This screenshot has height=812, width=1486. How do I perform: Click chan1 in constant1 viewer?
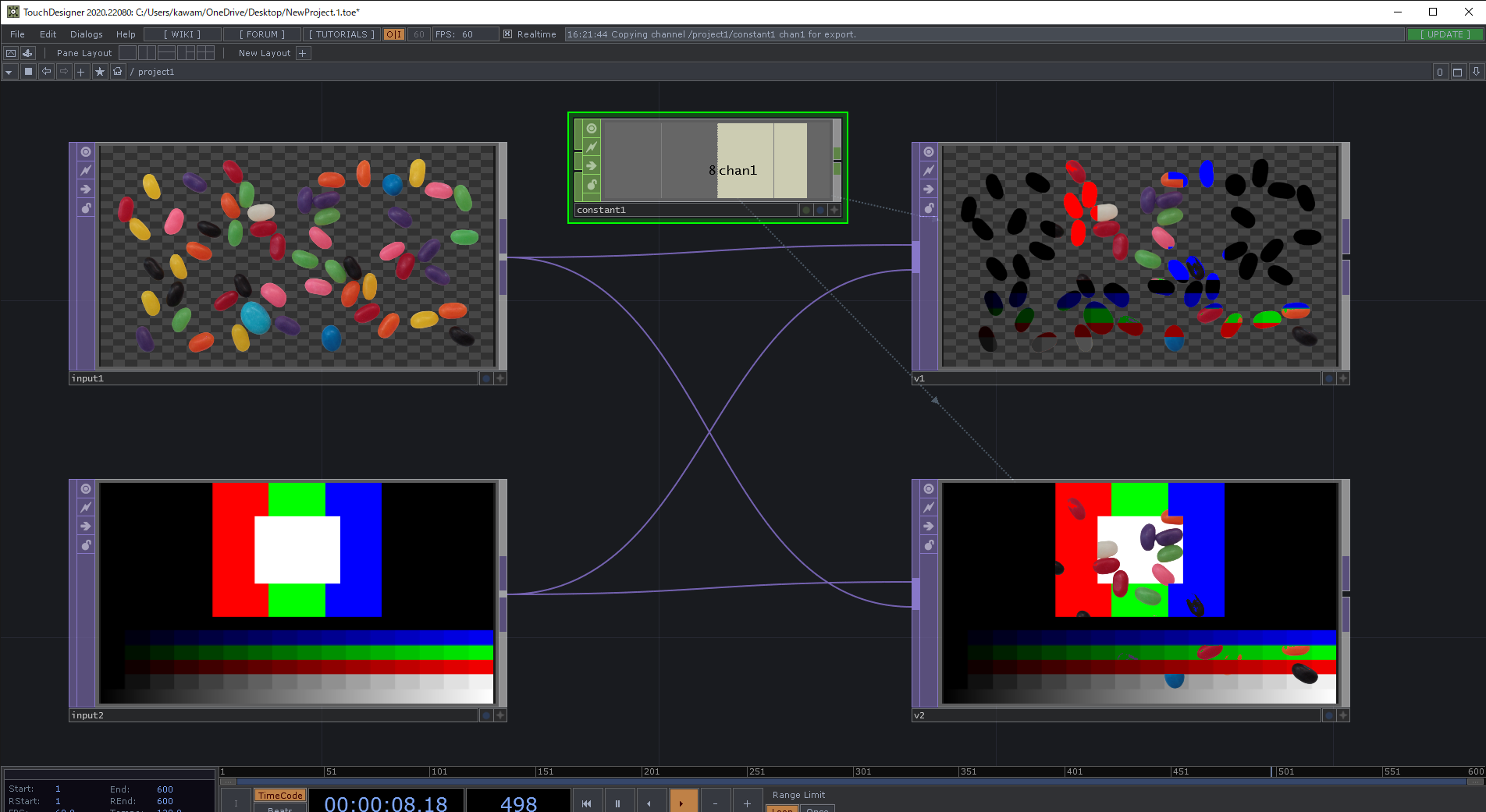(x=738, y=170)
